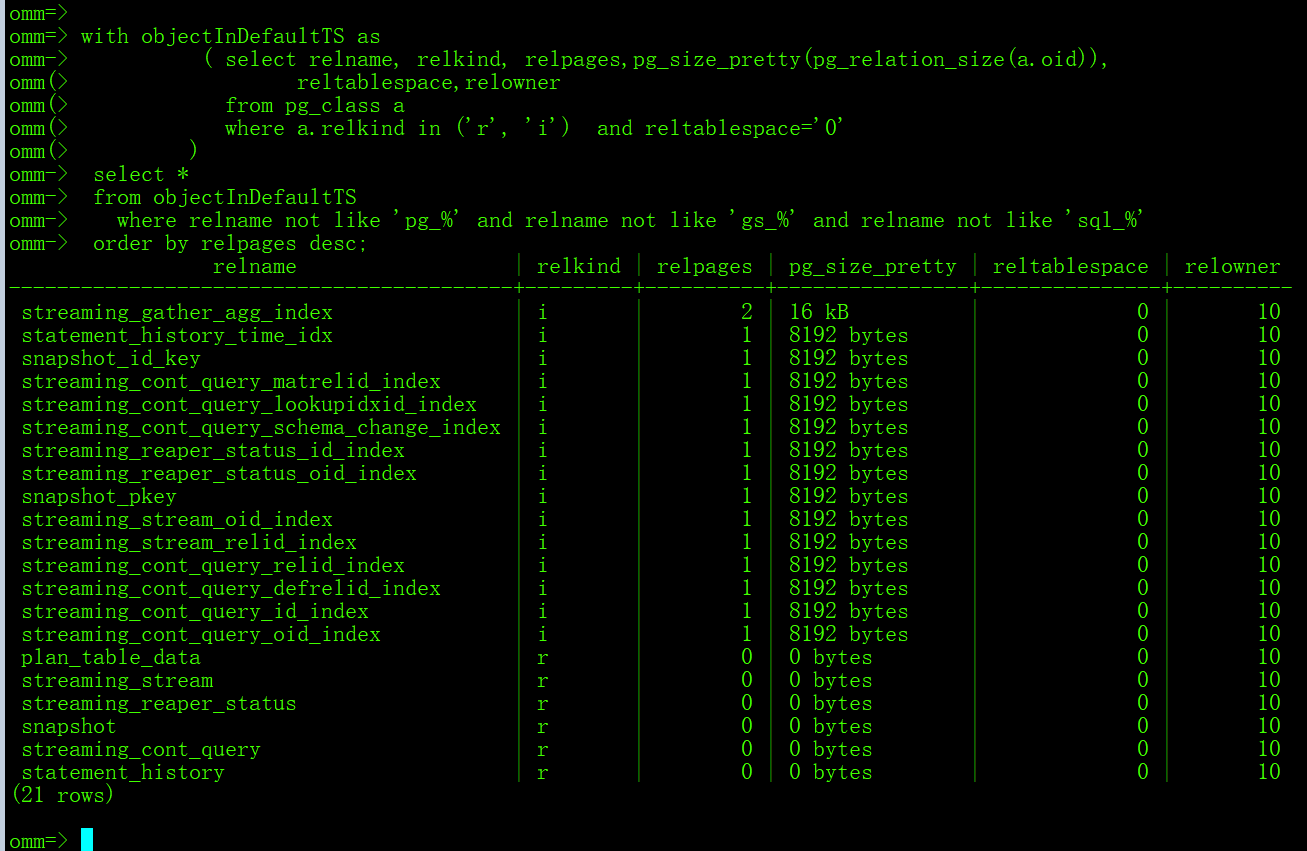This screenshot has height=851, width=1307.
Task: Click the snapshot_pkey row name
Action: click(x=99, y=497)
